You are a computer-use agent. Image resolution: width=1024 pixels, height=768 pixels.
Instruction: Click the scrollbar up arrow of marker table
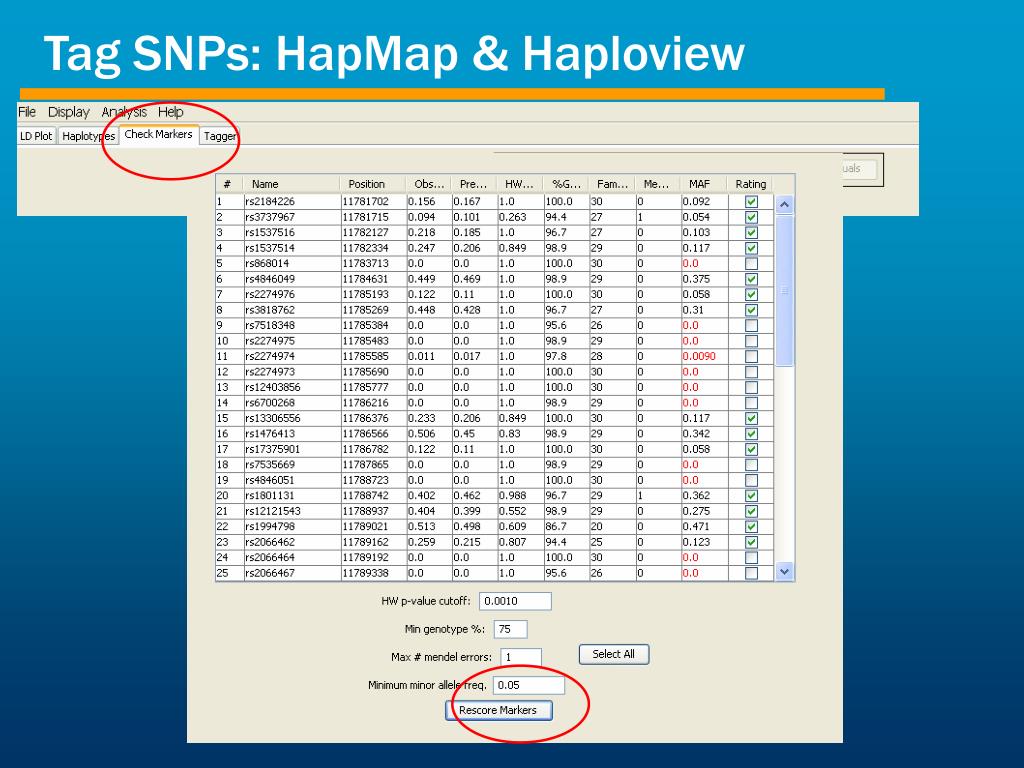coord(784,205)
